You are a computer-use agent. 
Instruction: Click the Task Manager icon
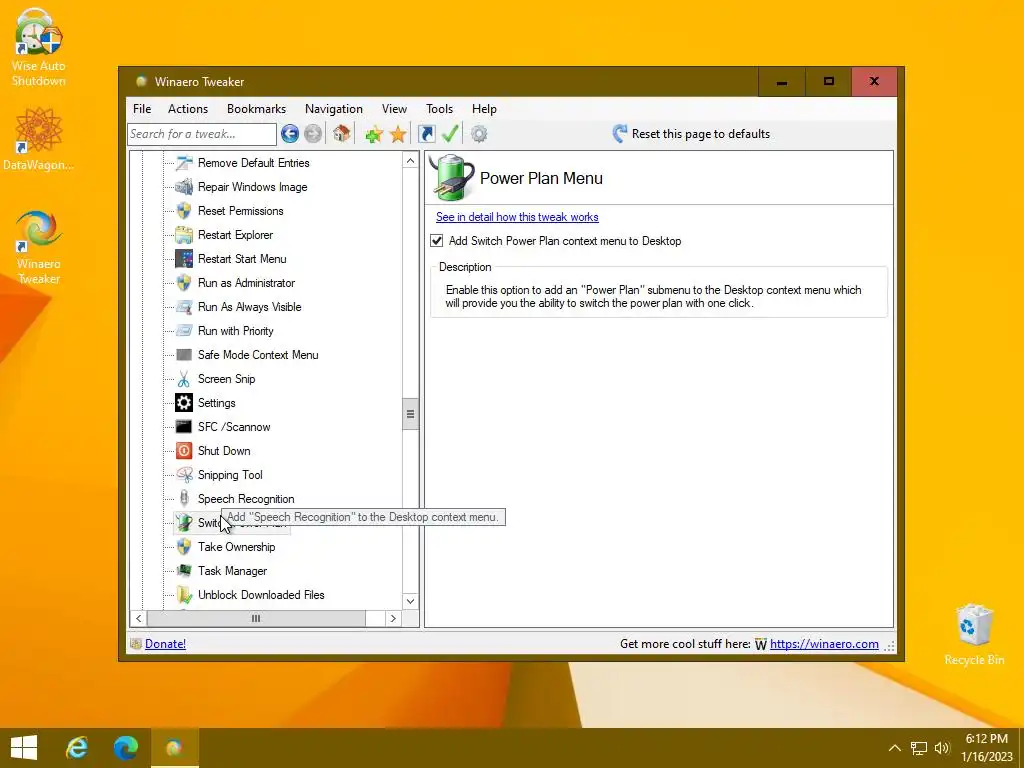point(184,571)
